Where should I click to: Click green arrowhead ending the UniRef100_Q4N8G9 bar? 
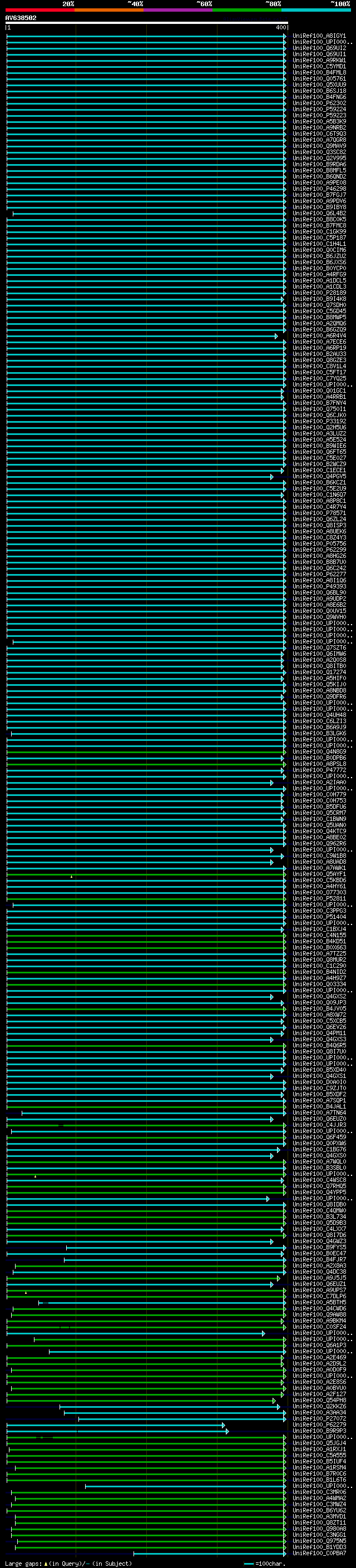pos(285,753)
